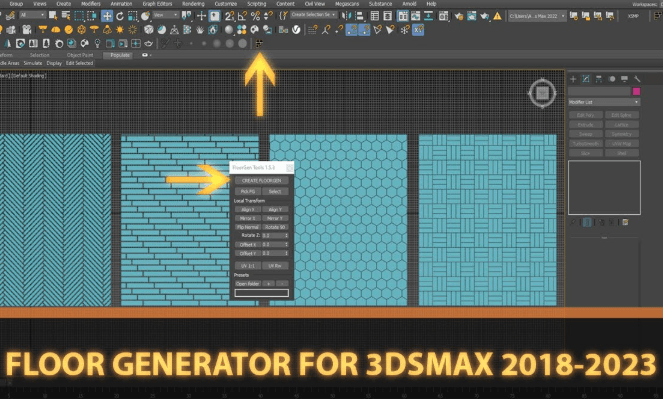Click the preset name input field
The height and width of the screenshot is (399, 663).
point(262,293)
